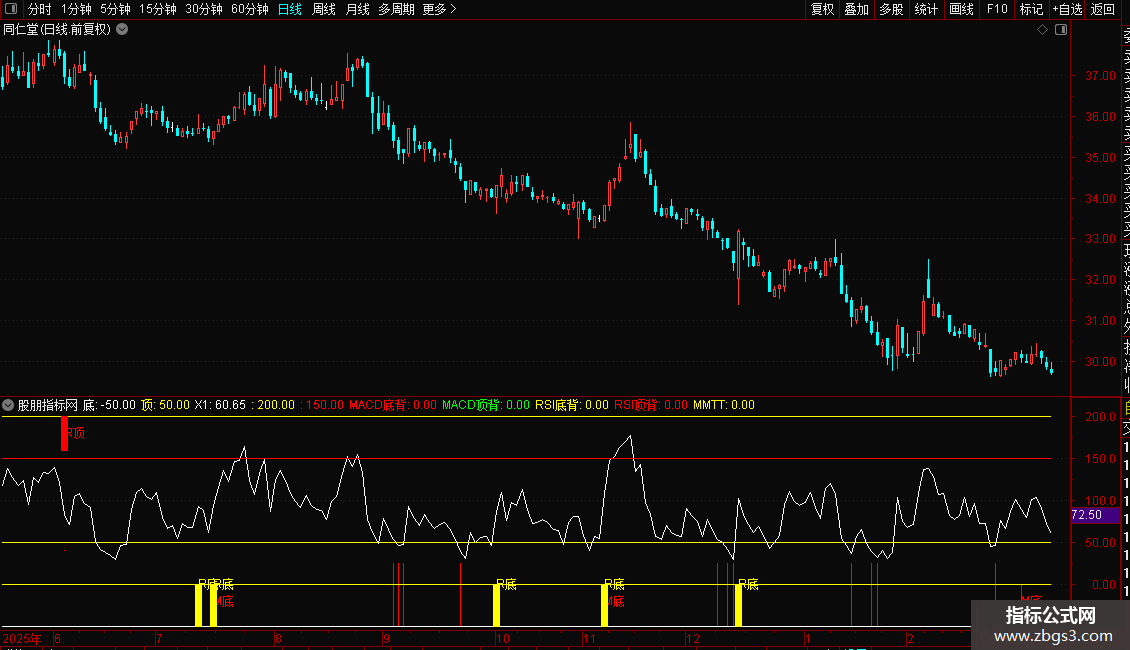
Task: Click the MMTT: 0.00 readout
Action: click(x=724, y=405)
